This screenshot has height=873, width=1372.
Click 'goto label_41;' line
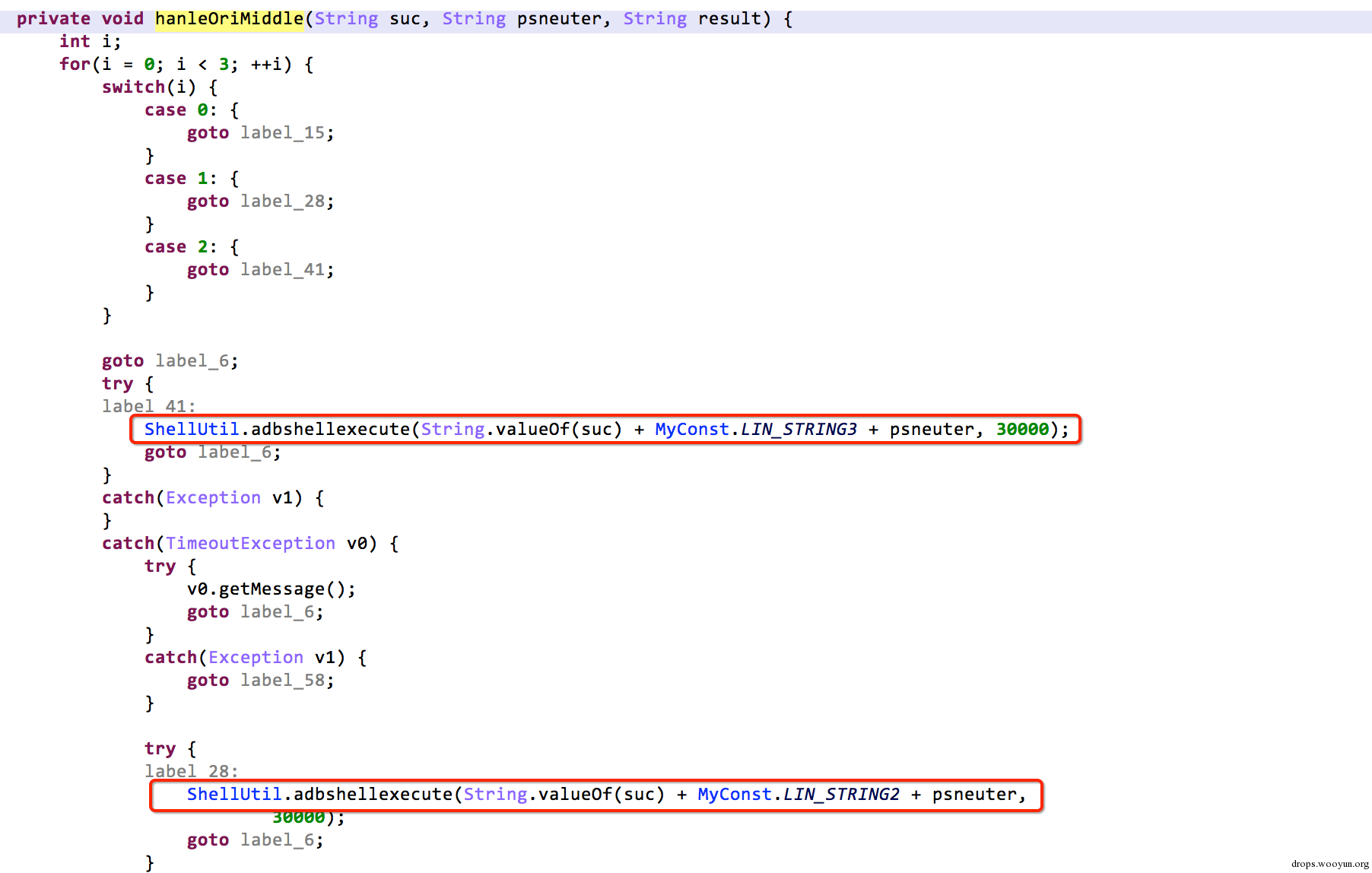(261, 270)
